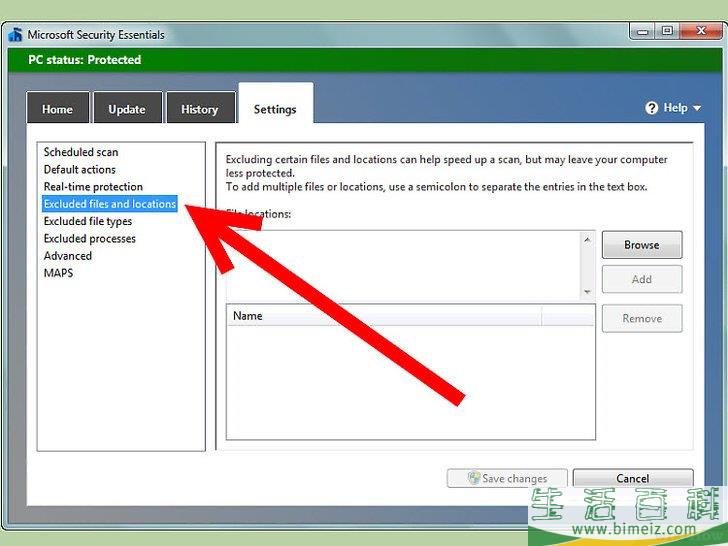728x546 pixels.
Task: Minimize the Security Essentials window
Action: click(643, 32)
